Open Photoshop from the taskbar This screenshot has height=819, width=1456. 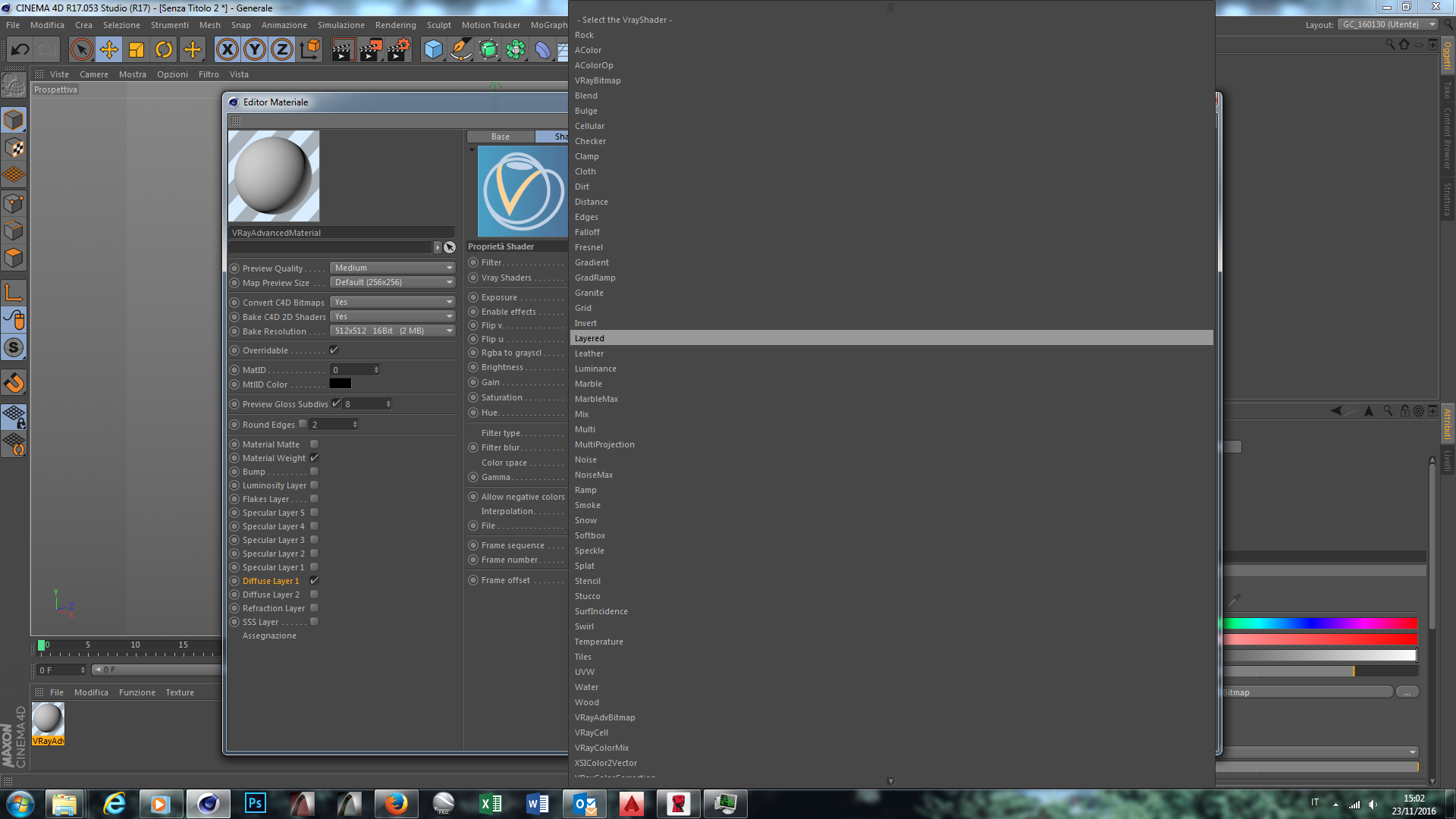(x=255, y=803)
